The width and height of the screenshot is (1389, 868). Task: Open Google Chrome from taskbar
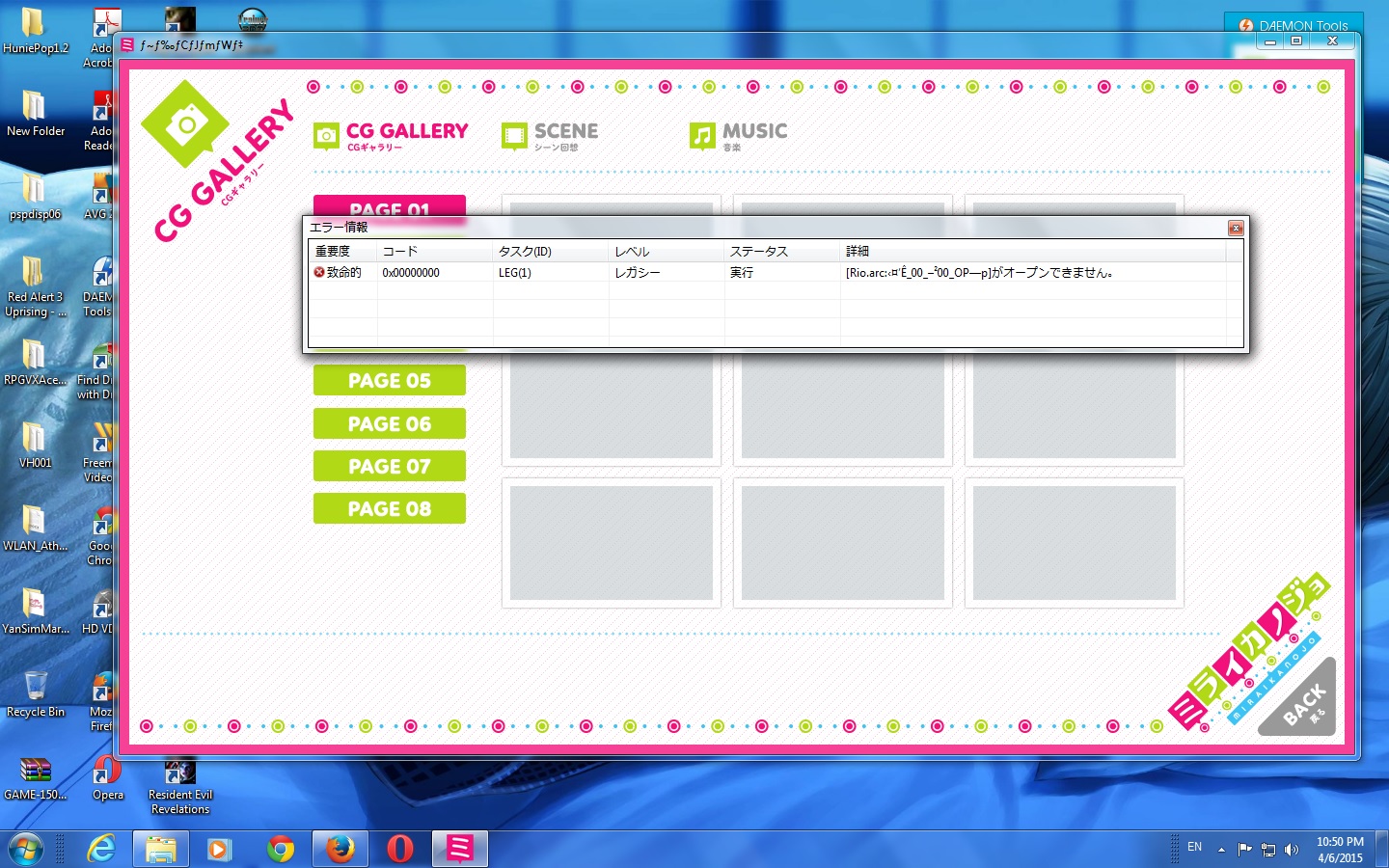tap(281, 849)
